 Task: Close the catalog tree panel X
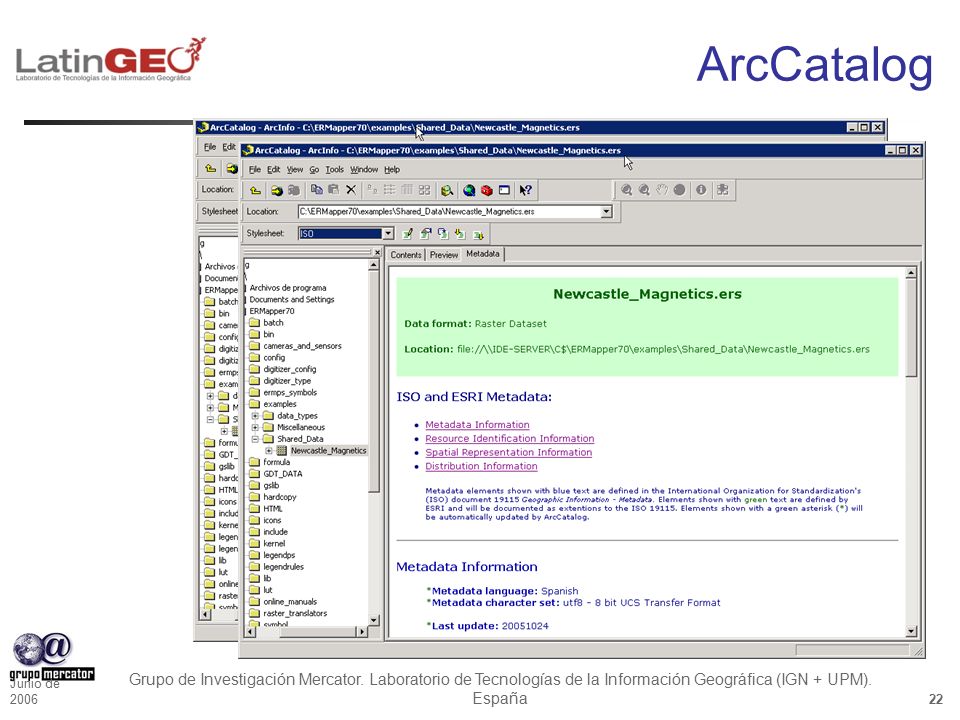(377, 252)
